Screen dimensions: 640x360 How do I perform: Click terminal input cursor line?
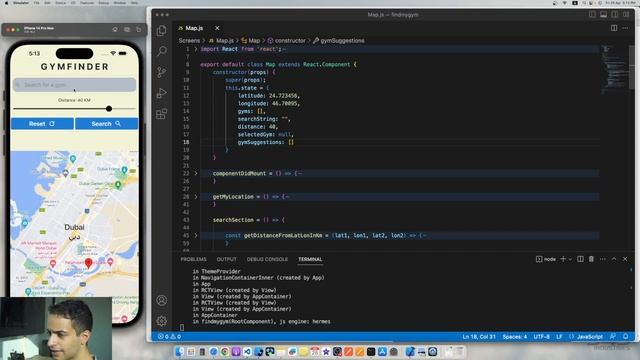pyautogui.click(x=182, y=327)
